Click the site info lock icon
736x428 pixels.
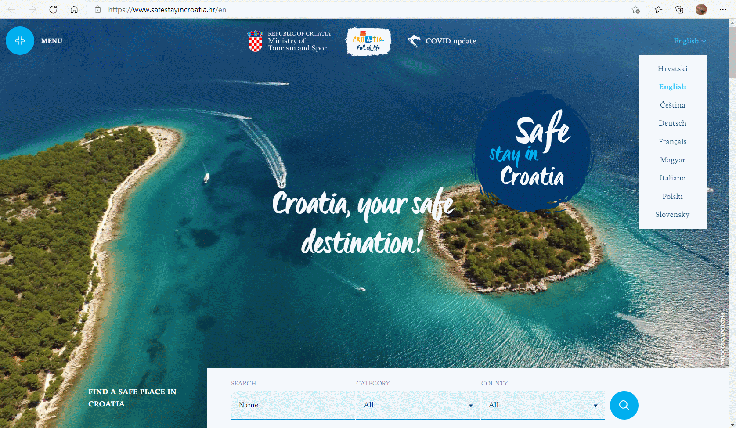click(x=98, y=9)
